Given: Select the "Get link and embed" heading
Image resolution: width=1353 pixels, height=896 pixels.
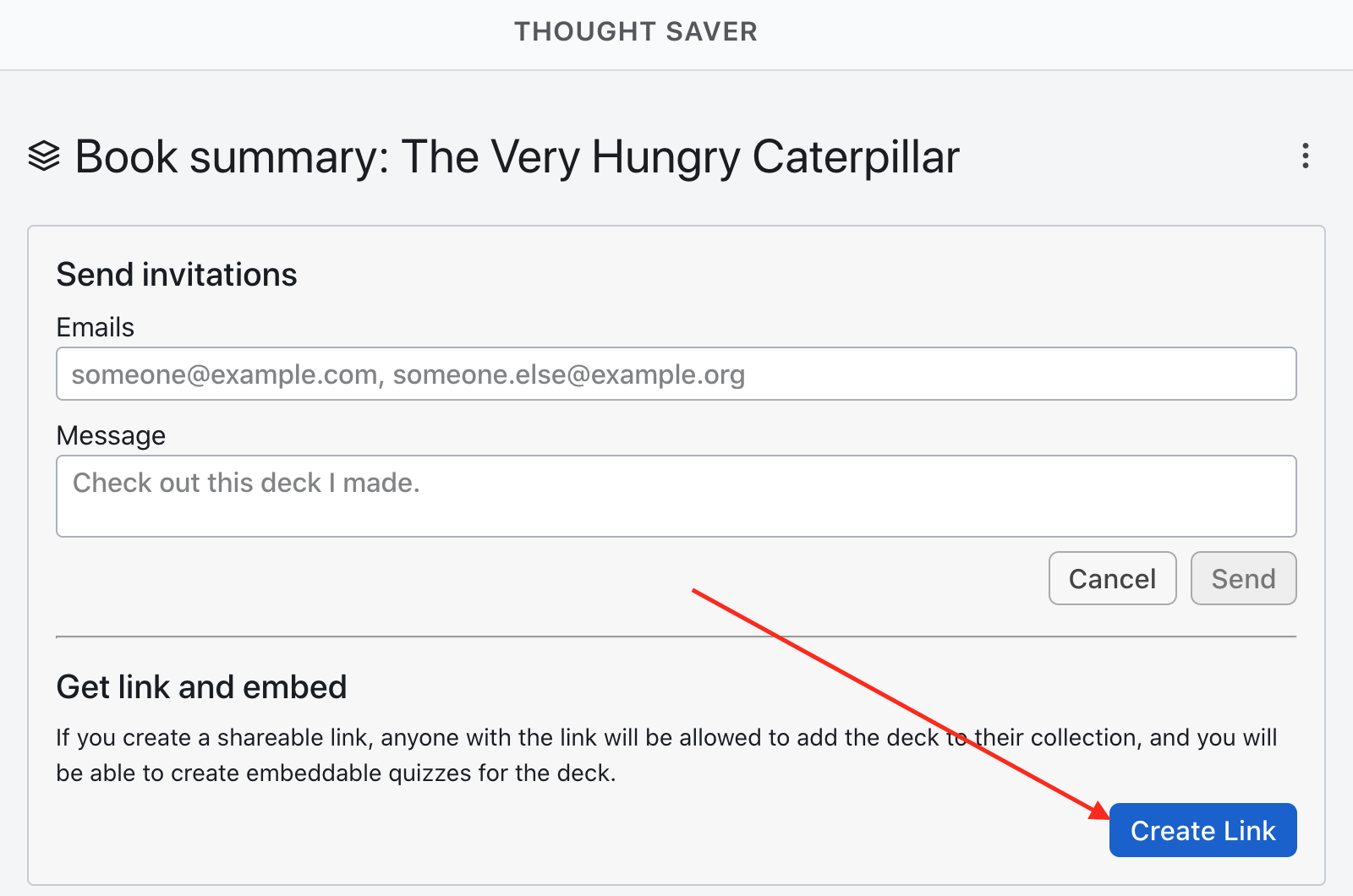Looking at the screenshot, I should [201, 687].
